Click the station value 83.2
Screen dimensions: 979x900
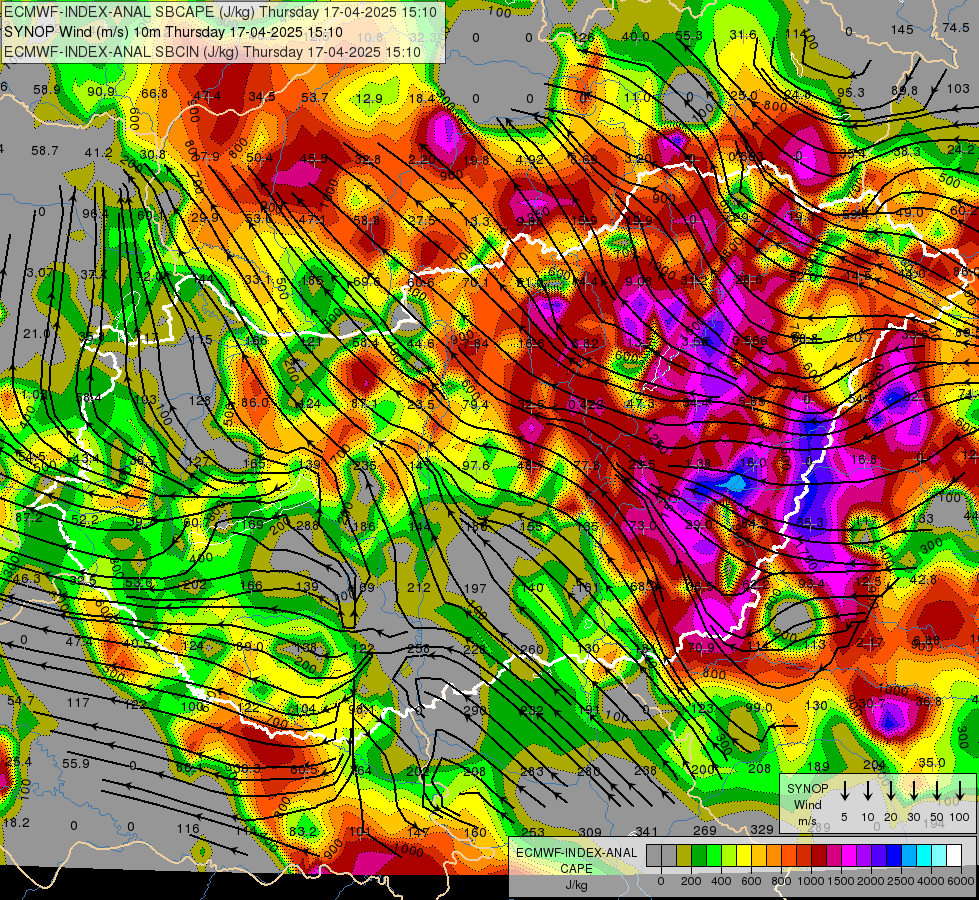pos(303,832)
